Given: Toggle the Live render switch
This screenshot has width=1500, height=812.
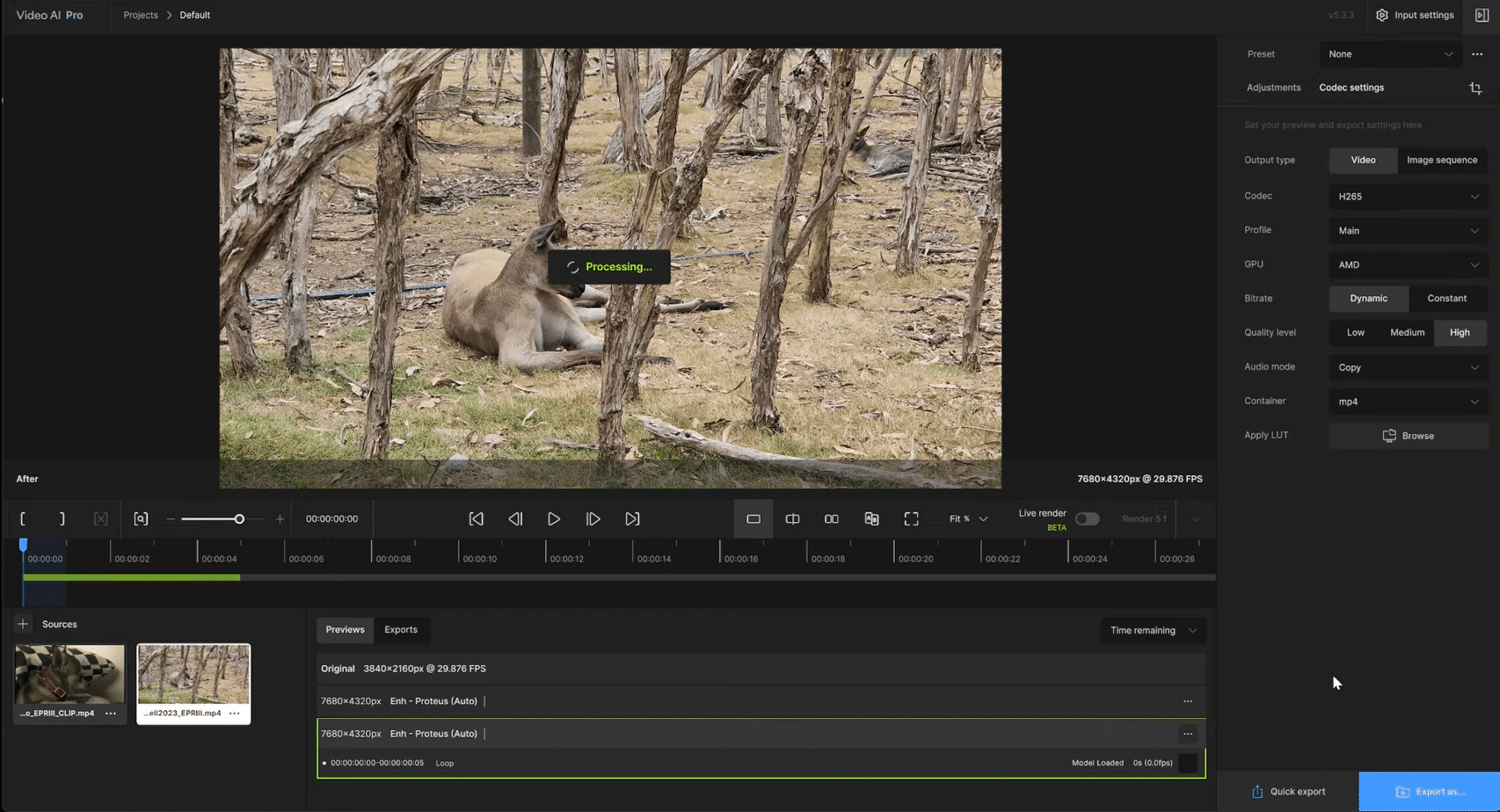Looking at the screenshot, I should pyautogui.click(x=1087, y=519).
